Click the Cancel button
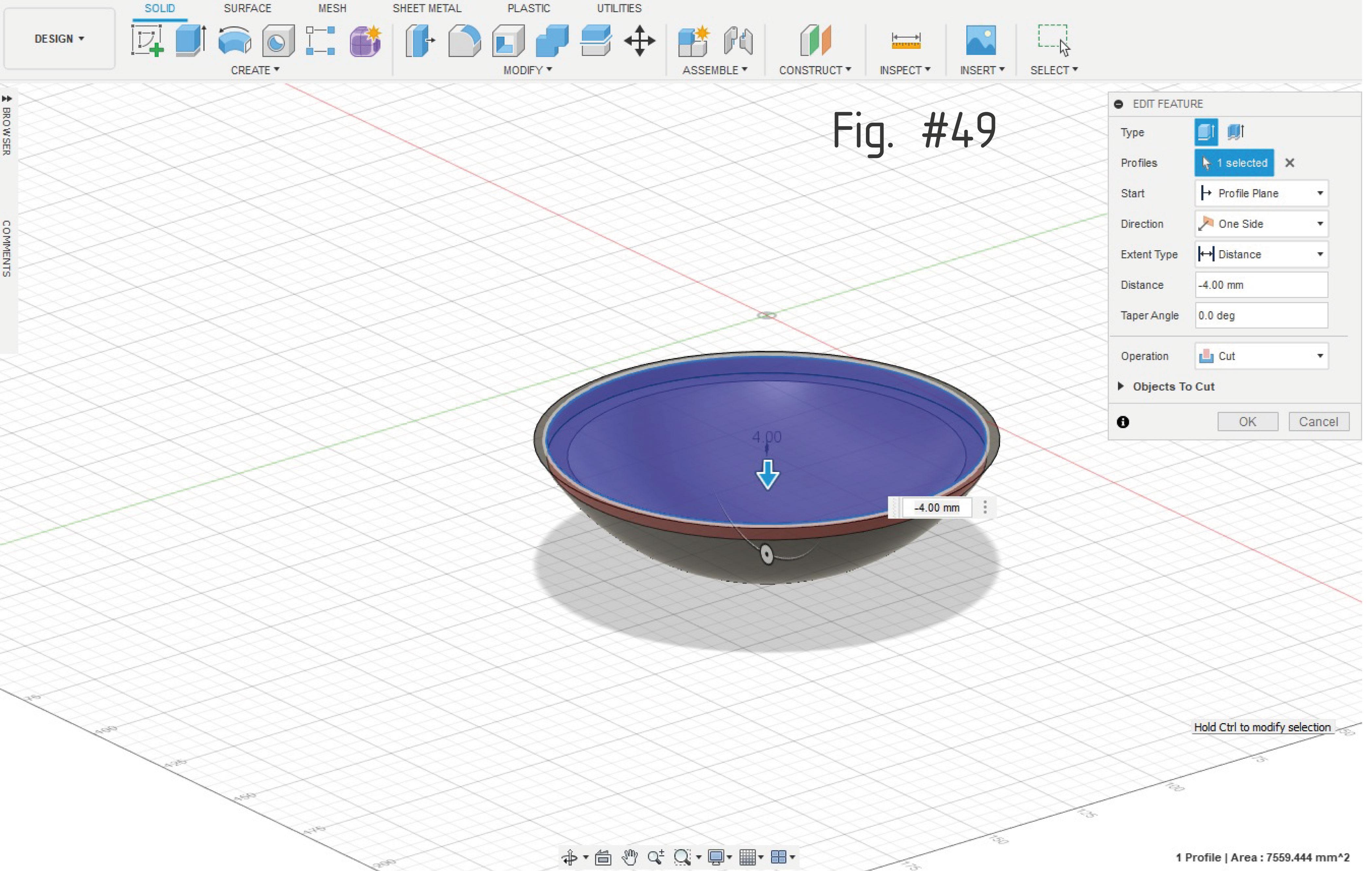This screenshot has height=871, width=1372. 1318,422
